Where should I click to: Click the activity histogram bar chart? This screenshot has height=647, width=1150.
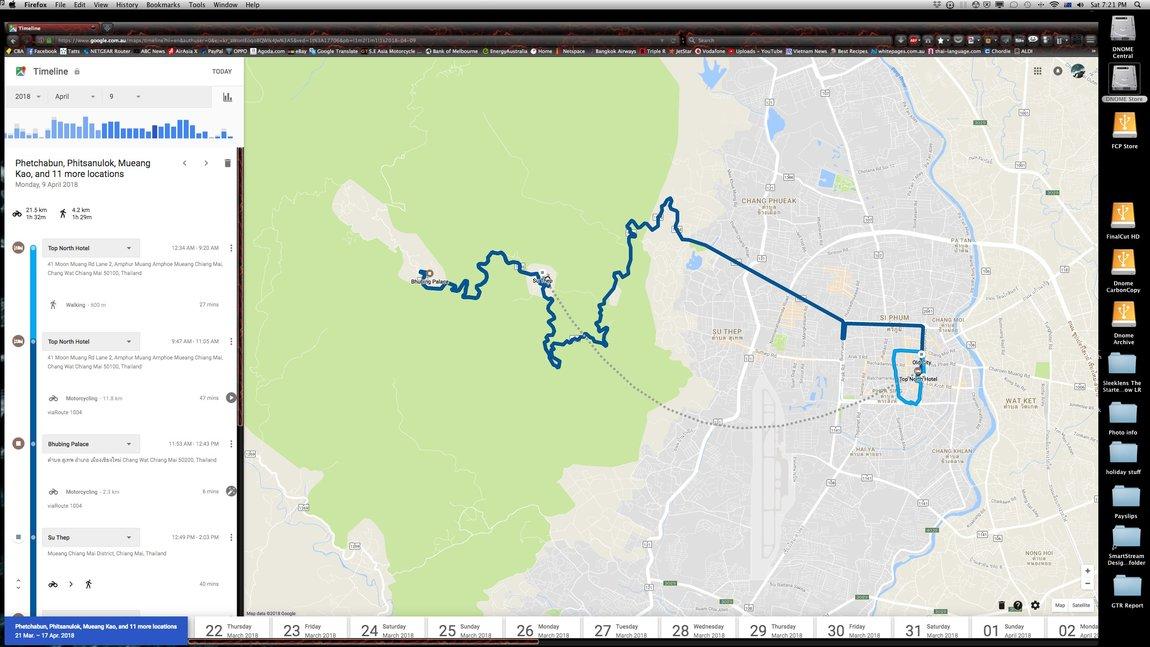[x=119, y=127]
